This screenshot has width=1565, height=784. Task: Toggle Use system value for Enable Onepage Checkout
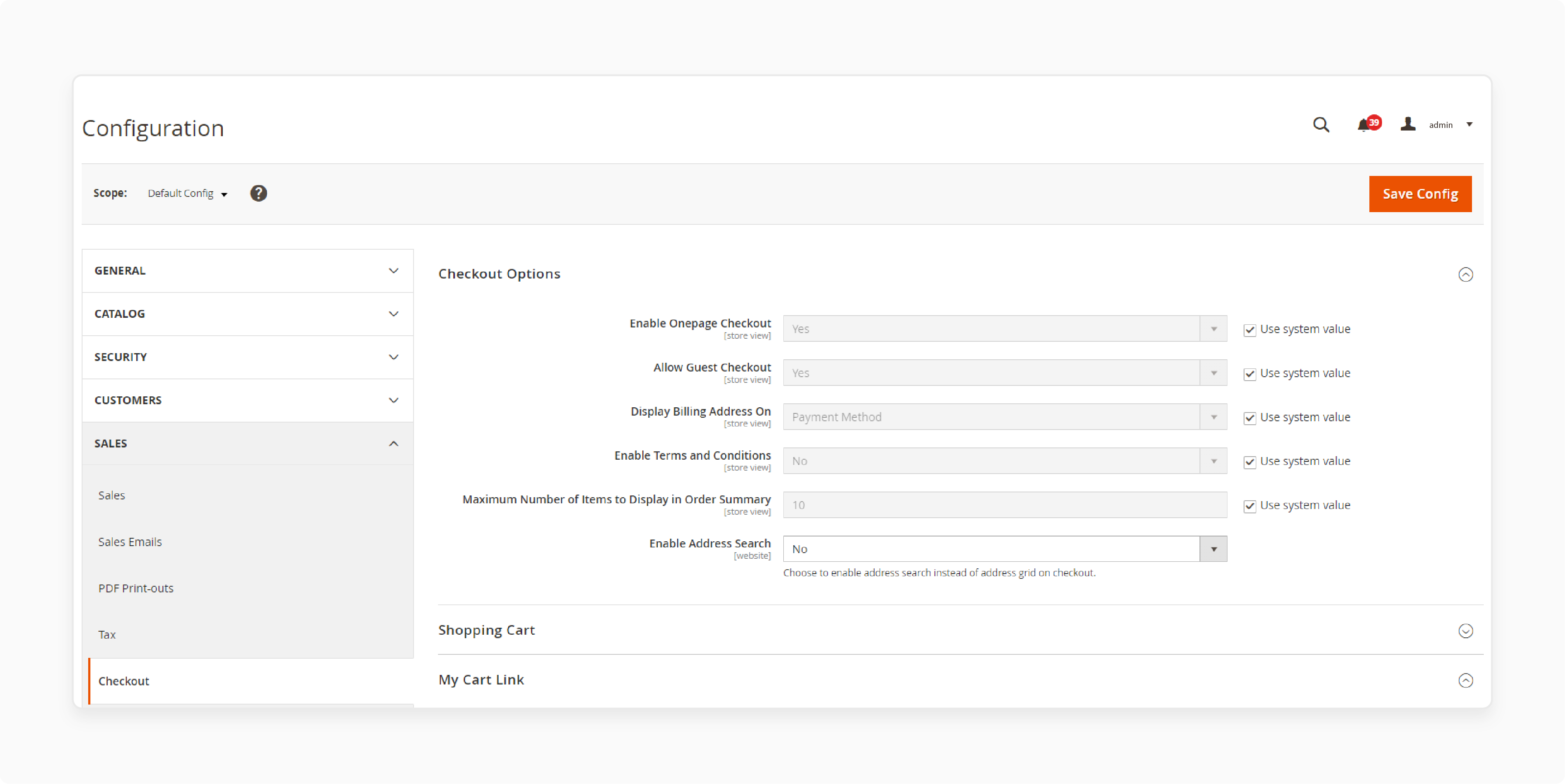click(1249, 329)
